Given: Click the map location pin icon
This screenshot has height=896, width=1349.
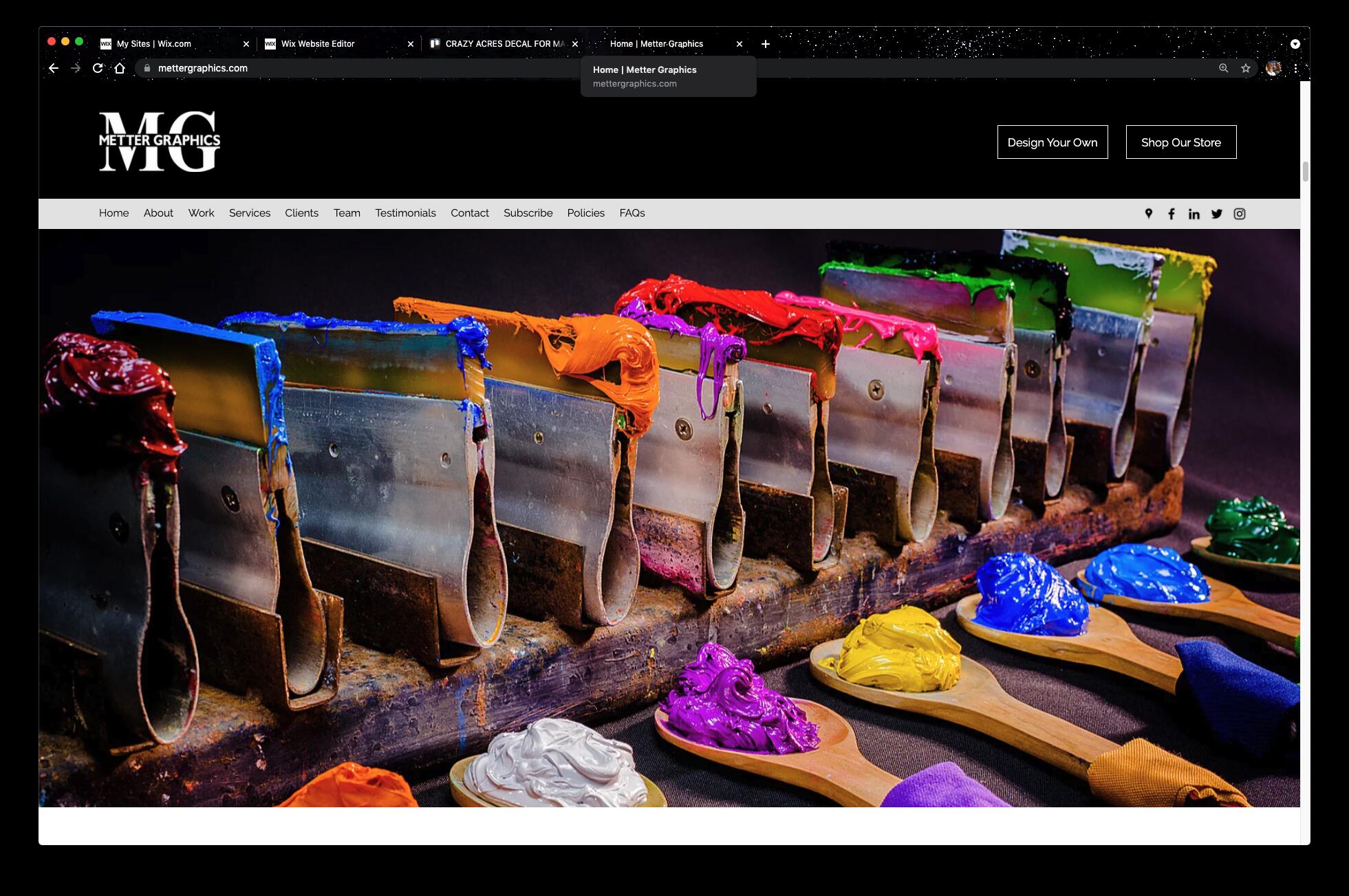Looking at the screenshot, I should (1148, 214).
